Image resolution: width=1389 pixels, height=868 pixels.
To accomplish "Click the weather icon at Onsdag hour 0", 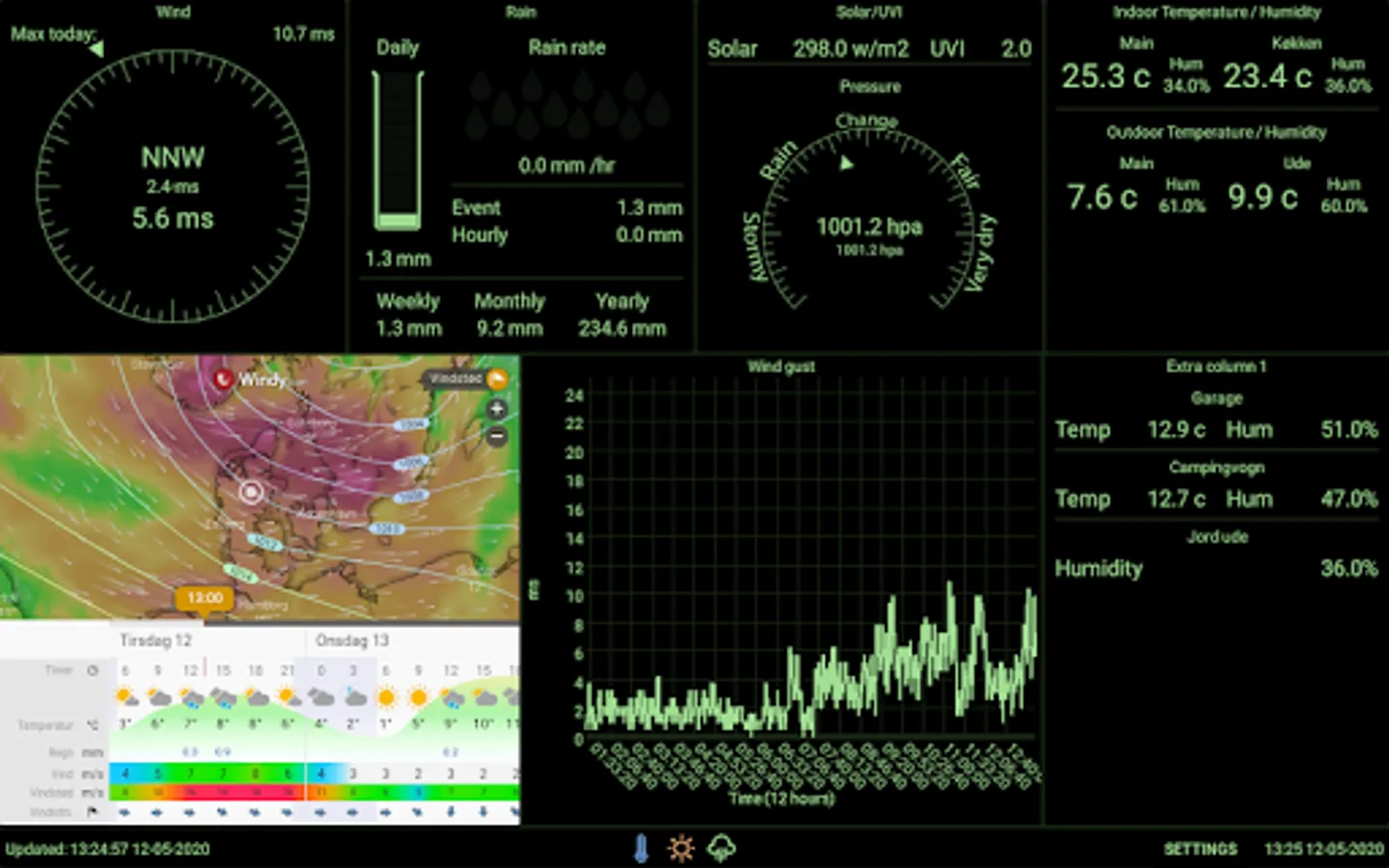I will [x=321, y=696].
